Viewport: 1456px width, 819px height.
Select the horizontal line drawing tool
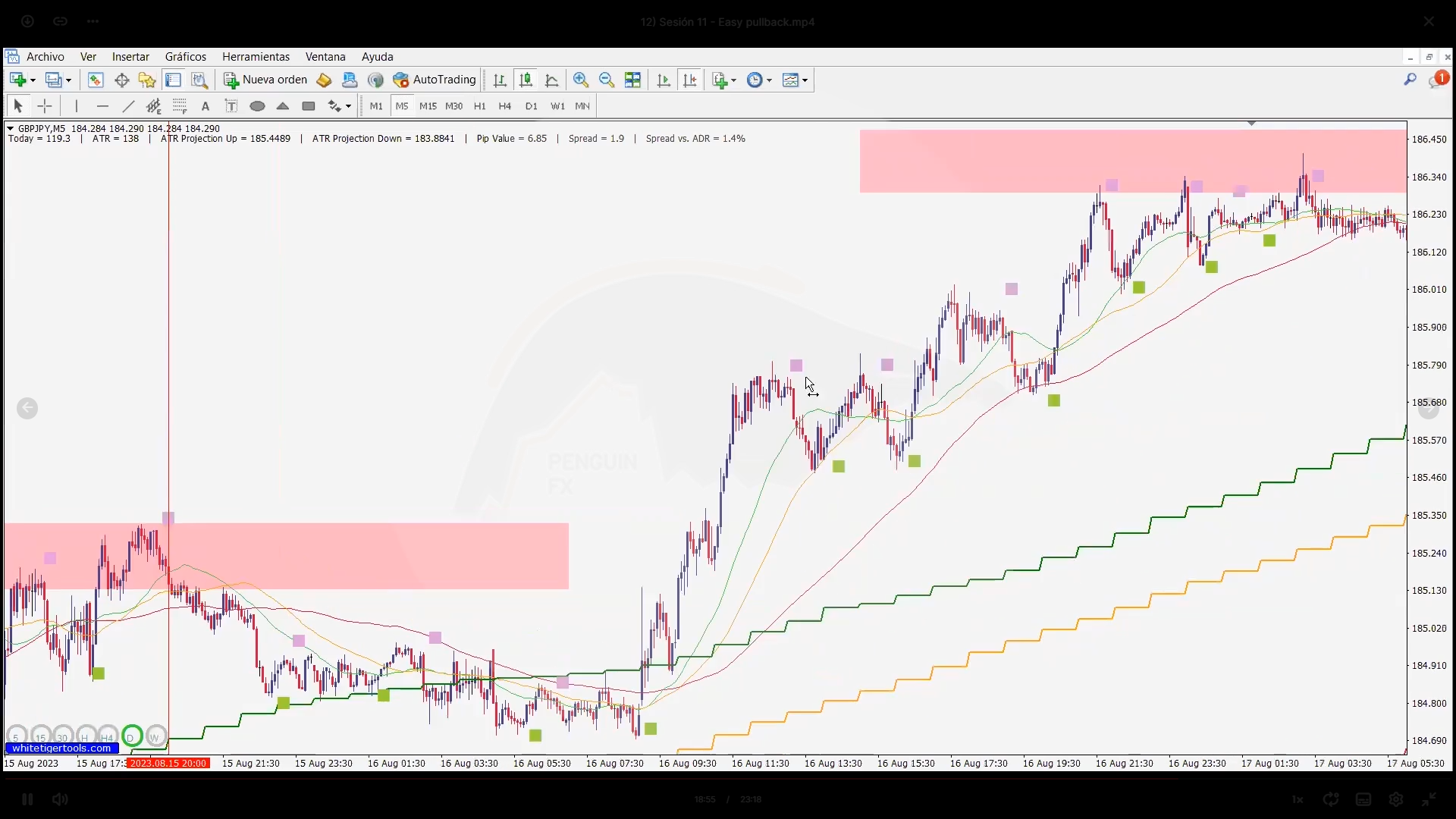click(x=102, y=106)
